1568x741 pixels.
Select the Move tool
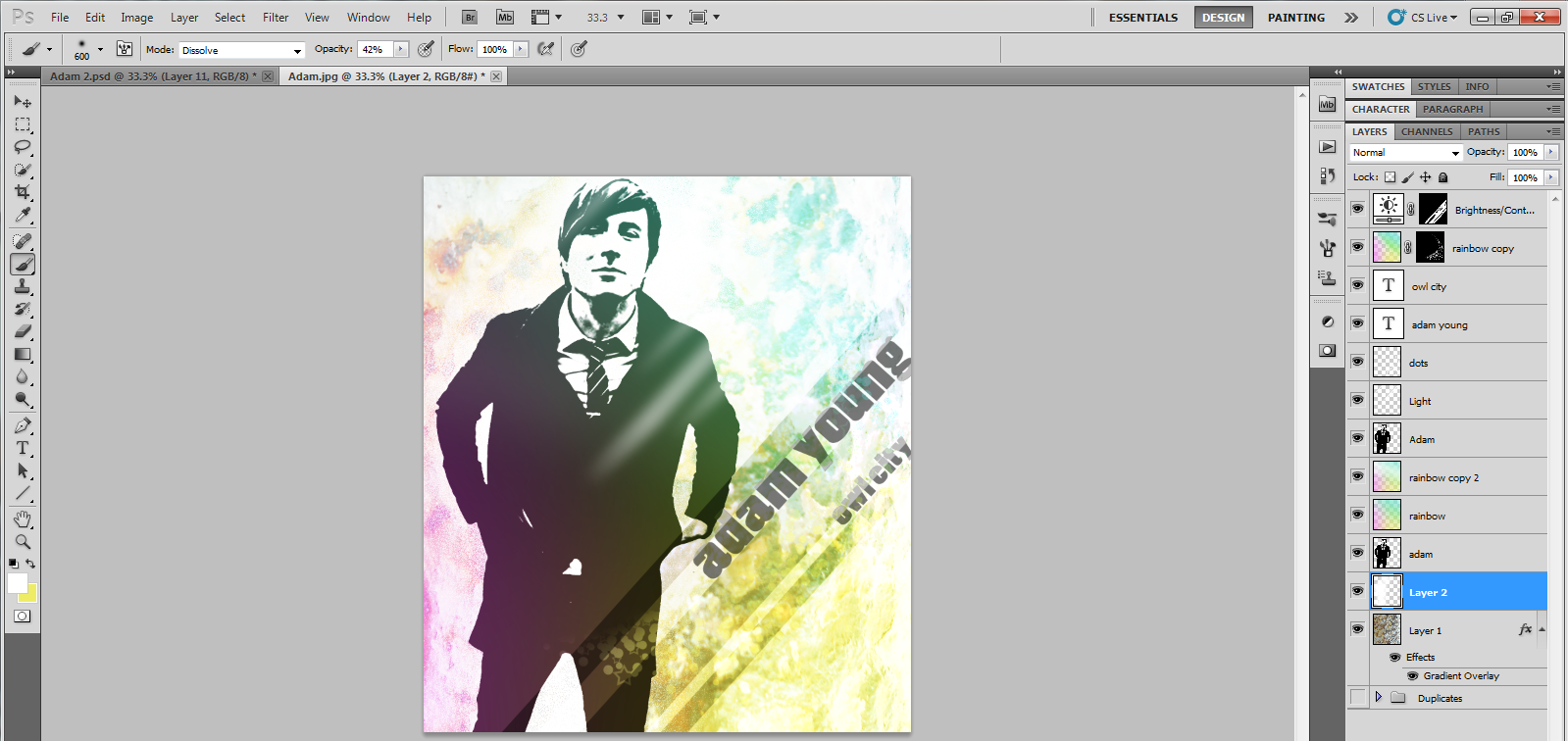(23, 102)
